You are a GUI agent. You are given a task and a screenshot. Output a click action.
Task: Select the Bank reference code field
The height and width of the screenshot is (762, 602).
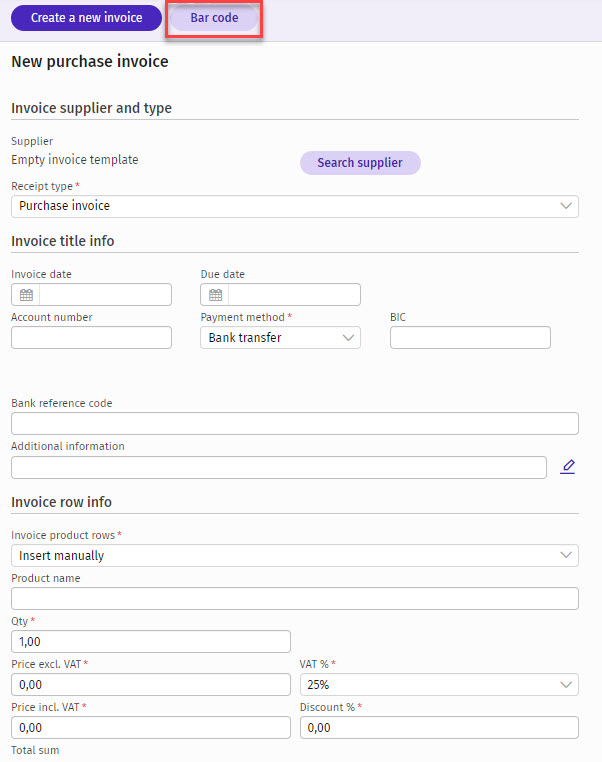(294, 424)
